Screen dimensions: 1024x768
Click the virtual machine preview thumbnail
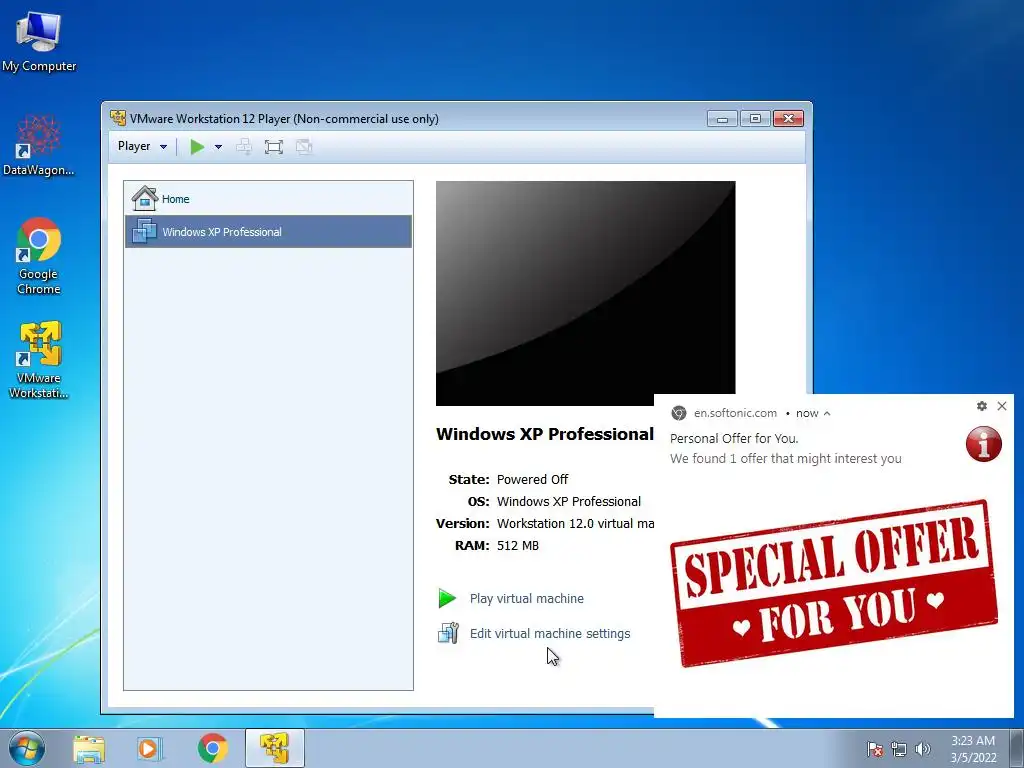point(585,293)
